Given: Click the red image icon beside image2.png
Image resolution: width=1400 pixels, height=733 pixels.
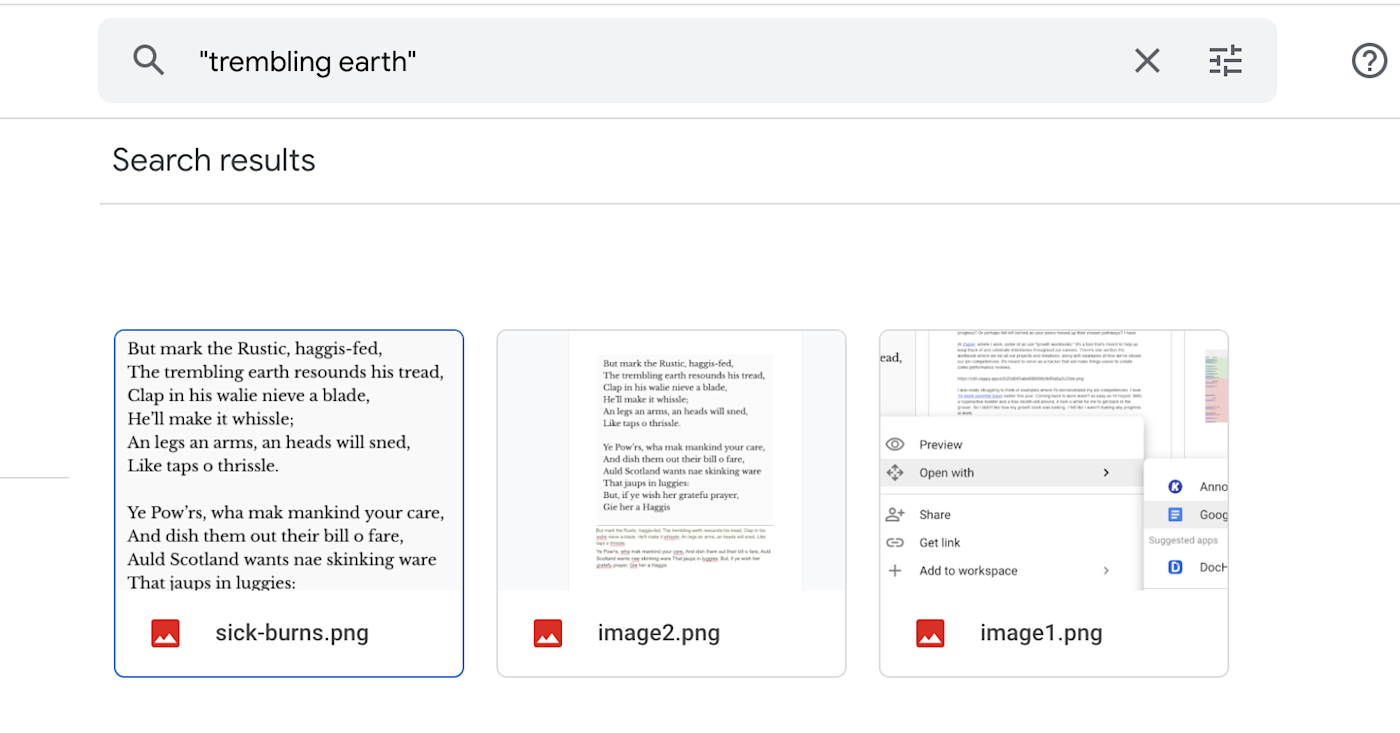Looking at the screenshot, I should (x=547, y=633).
